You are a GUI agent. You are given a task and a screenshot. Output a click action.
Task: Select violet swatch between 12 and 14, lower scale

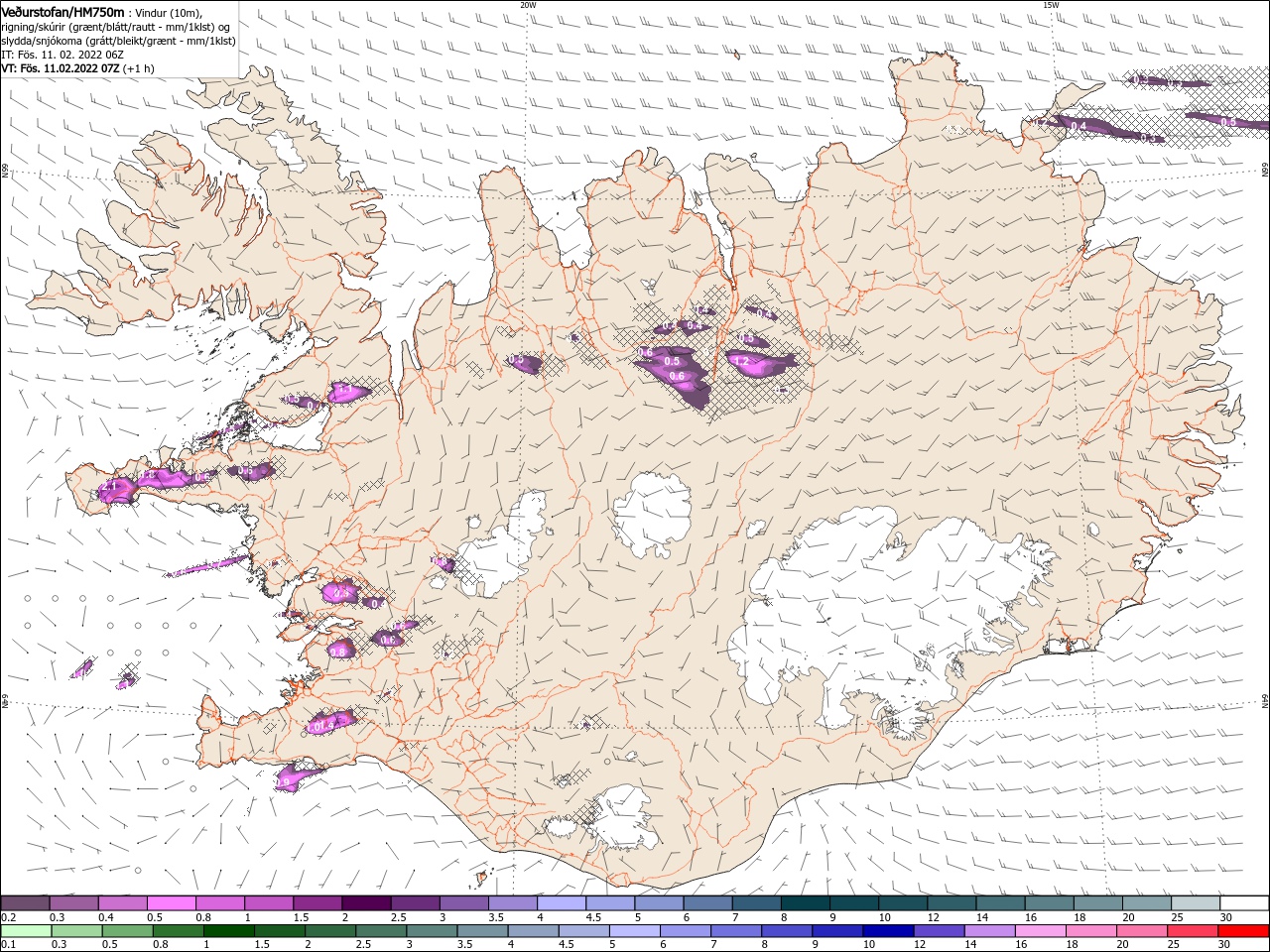click(938, 931)
